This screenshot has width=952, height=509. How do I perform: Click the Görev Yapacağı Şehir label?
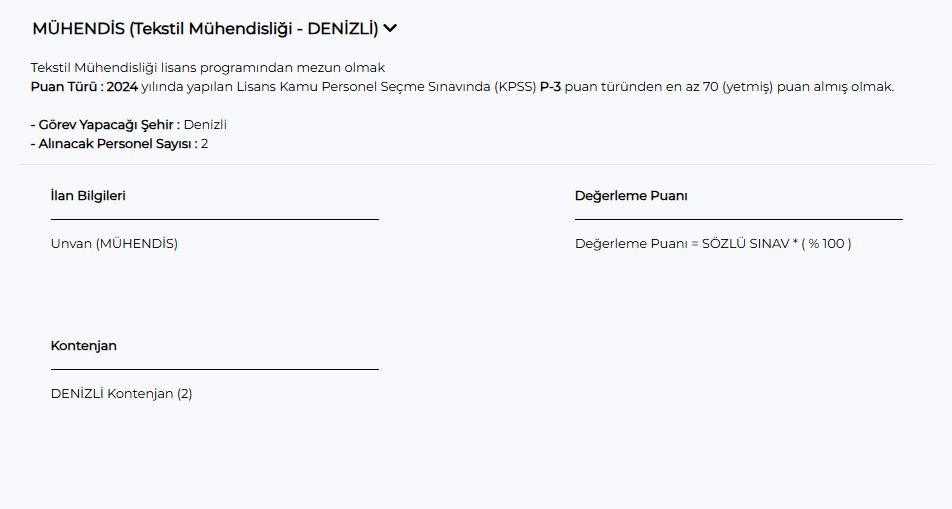pos(105,125)
